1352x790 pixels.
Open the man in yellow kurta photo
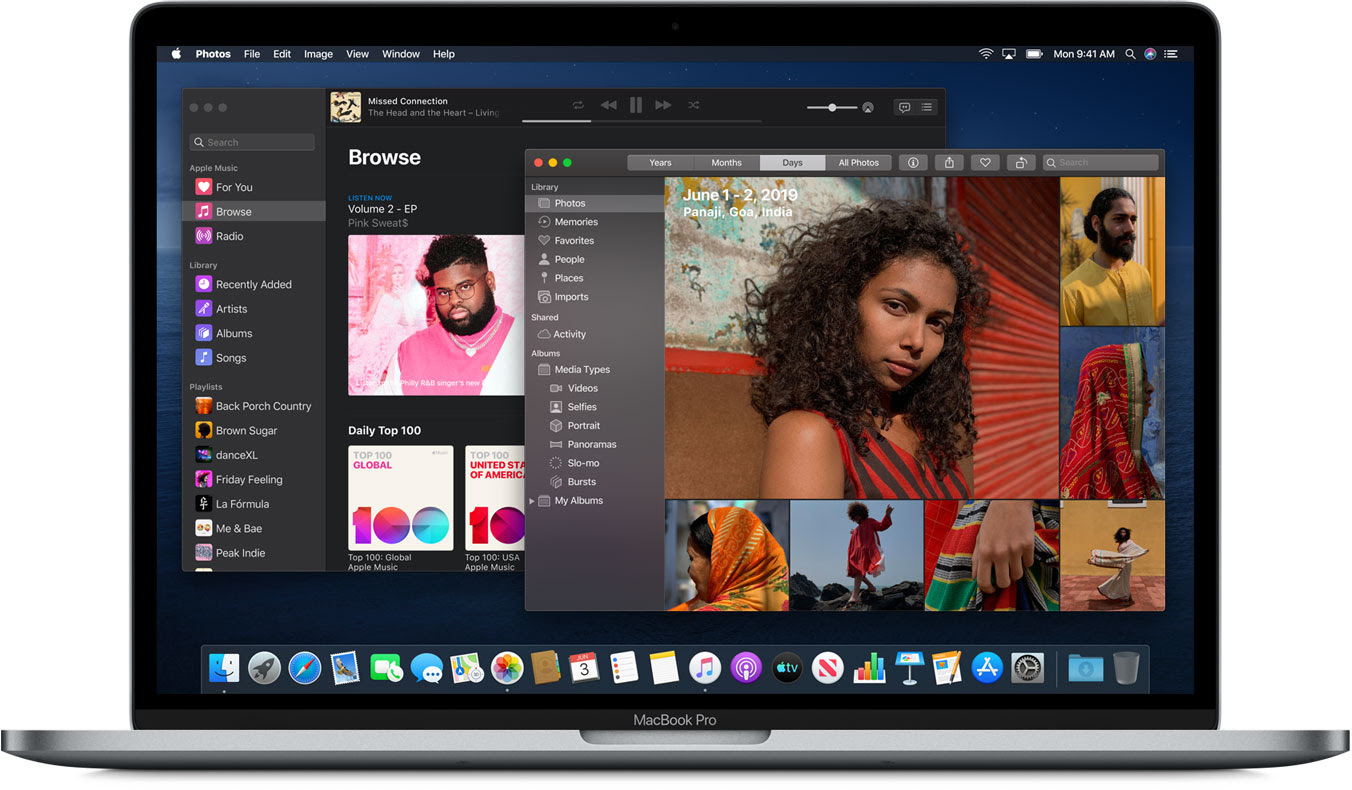click(x=1112, y=251)
